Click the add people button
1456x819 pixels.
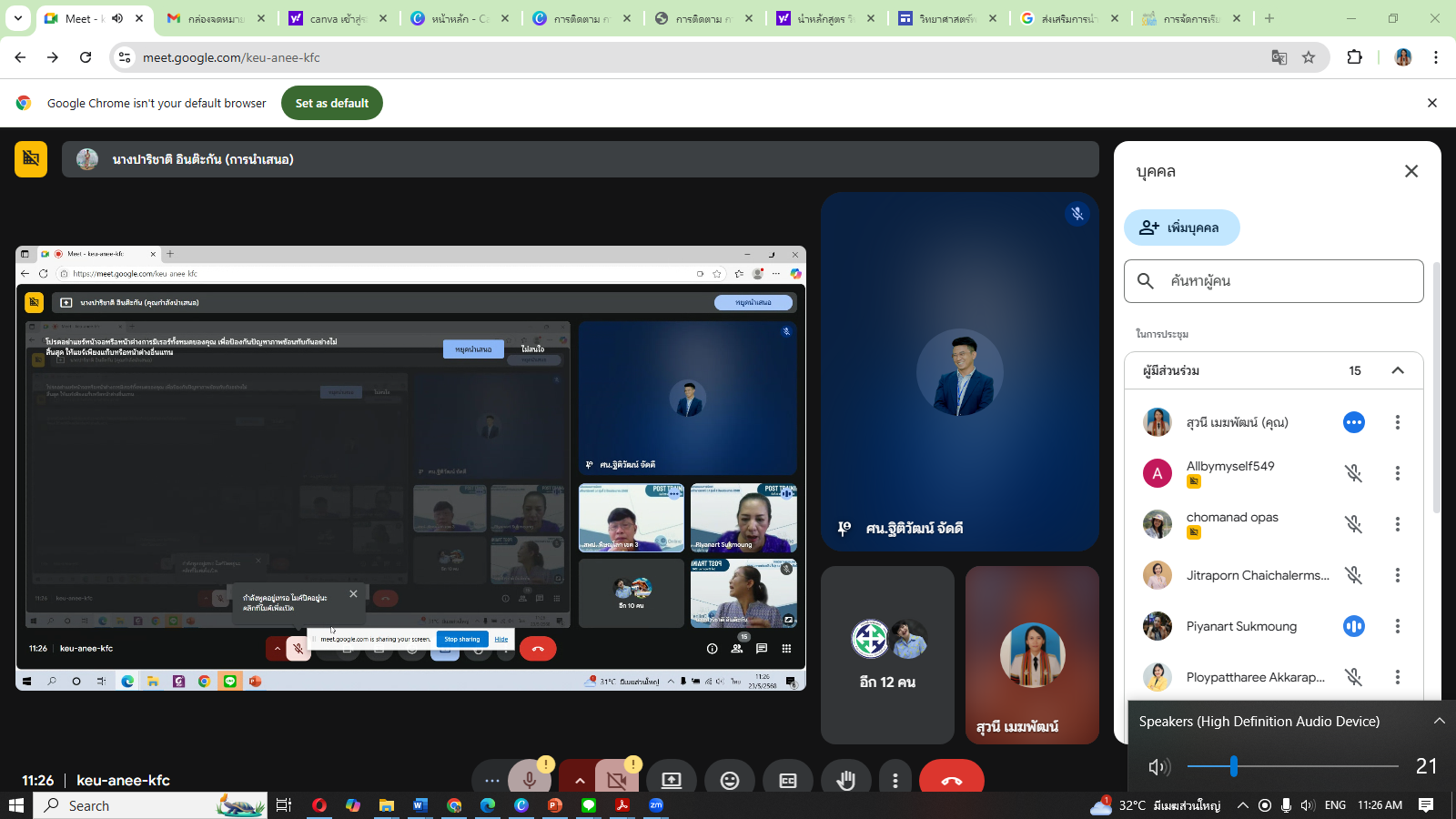click(1181, 227)
